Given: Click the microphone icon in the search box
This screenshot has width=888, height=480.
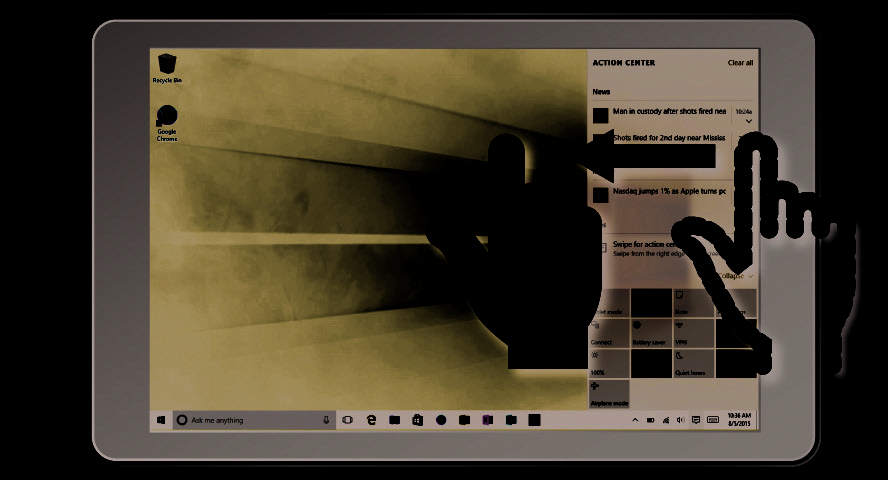Looking at the screenshot, I should tap(326, 420).
